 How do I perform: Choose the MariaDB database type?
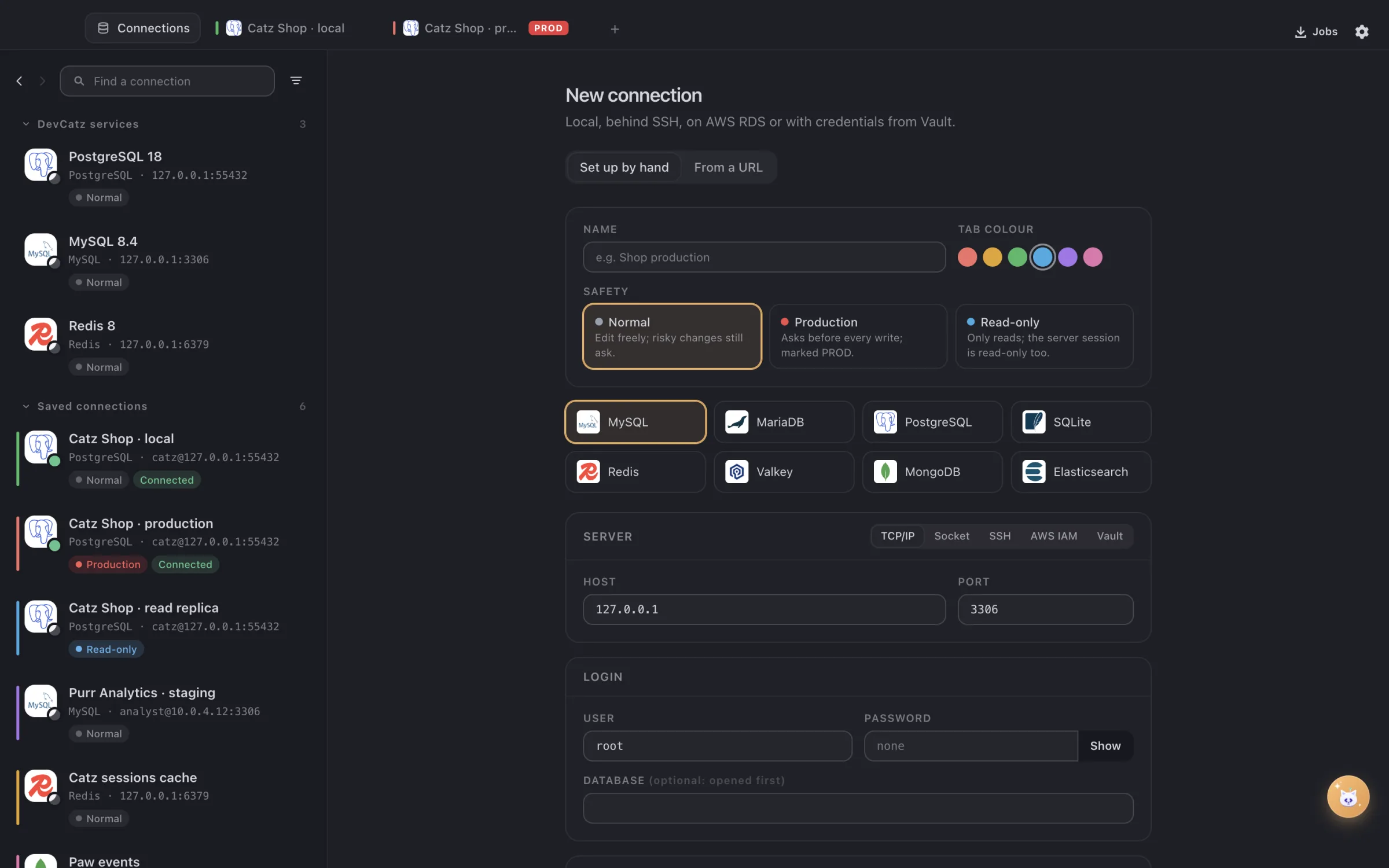[784, 422]
